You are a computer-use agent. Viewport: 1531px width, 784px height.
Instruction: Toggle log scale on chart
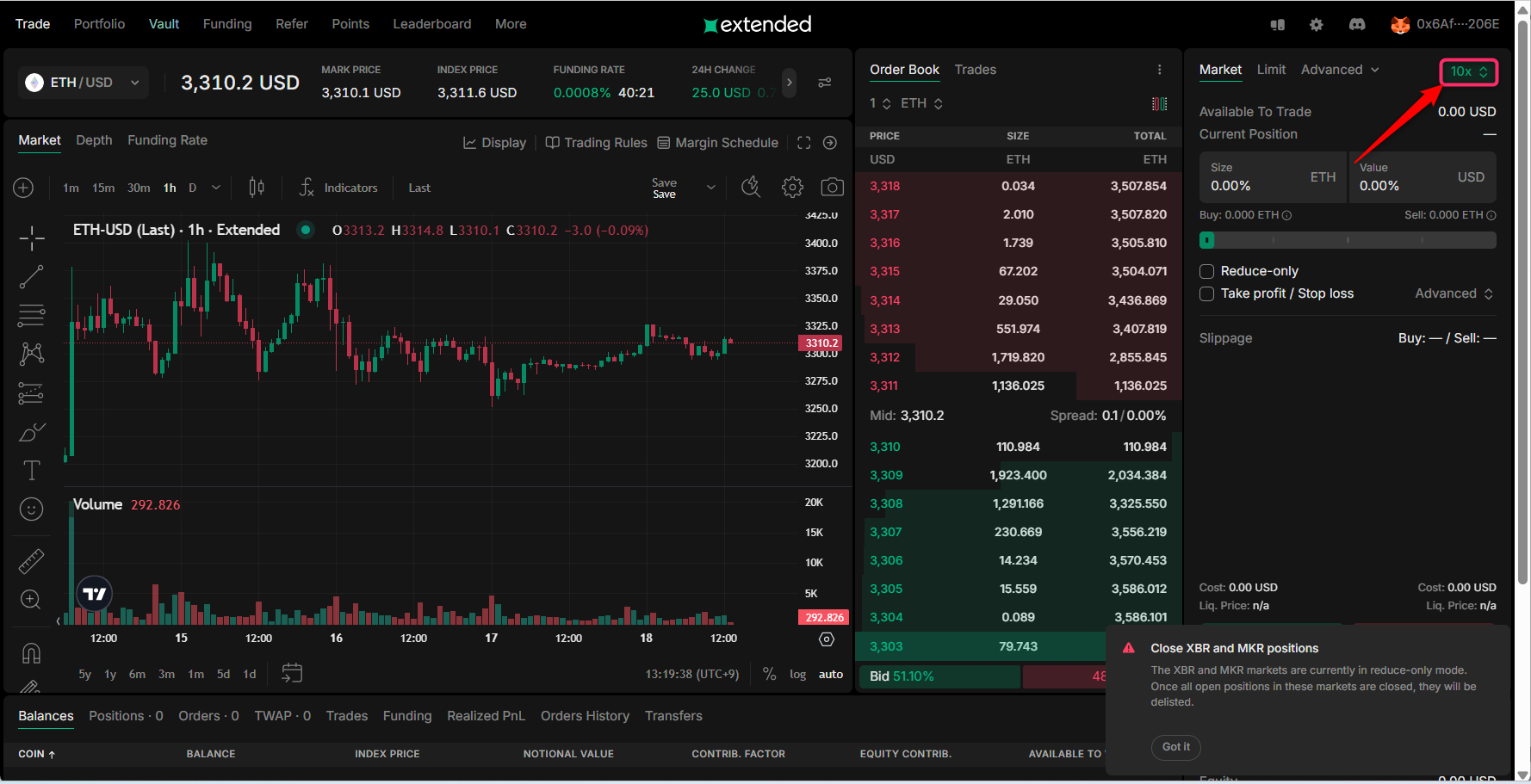pyautogui.click(x=797, y=674)
